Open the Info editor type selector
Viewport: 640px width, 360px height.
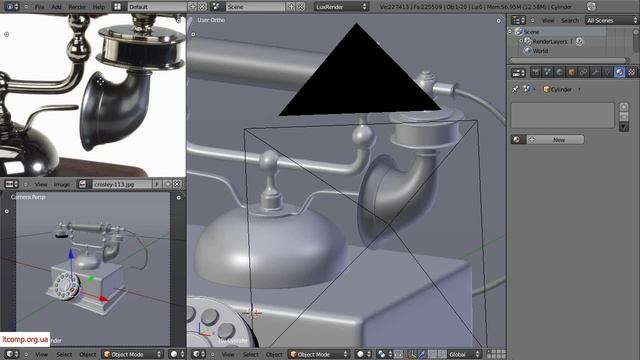point(11,7)
